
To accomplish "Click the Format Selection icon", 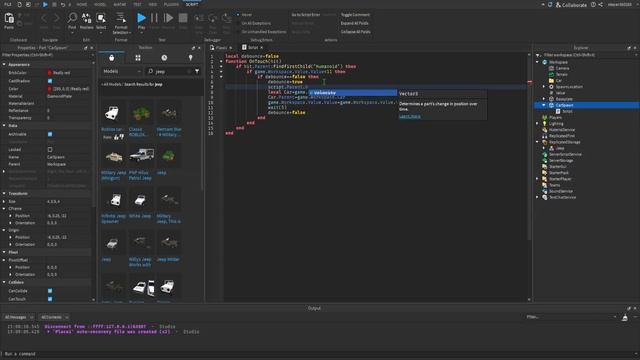I will [x=121, y=18].
